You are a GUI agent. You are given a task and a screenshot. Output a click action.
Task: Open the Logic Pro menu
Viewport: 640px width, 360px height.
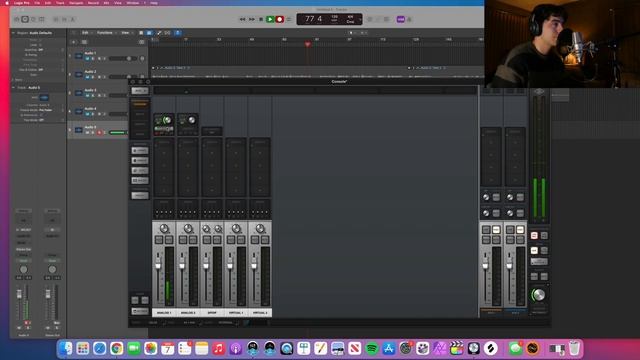tap(22, 2)
